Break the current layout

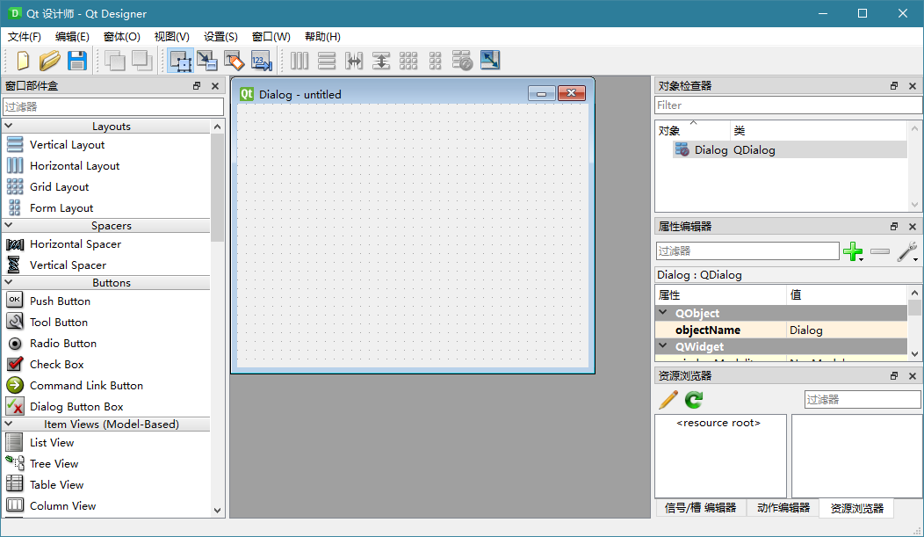462,61
